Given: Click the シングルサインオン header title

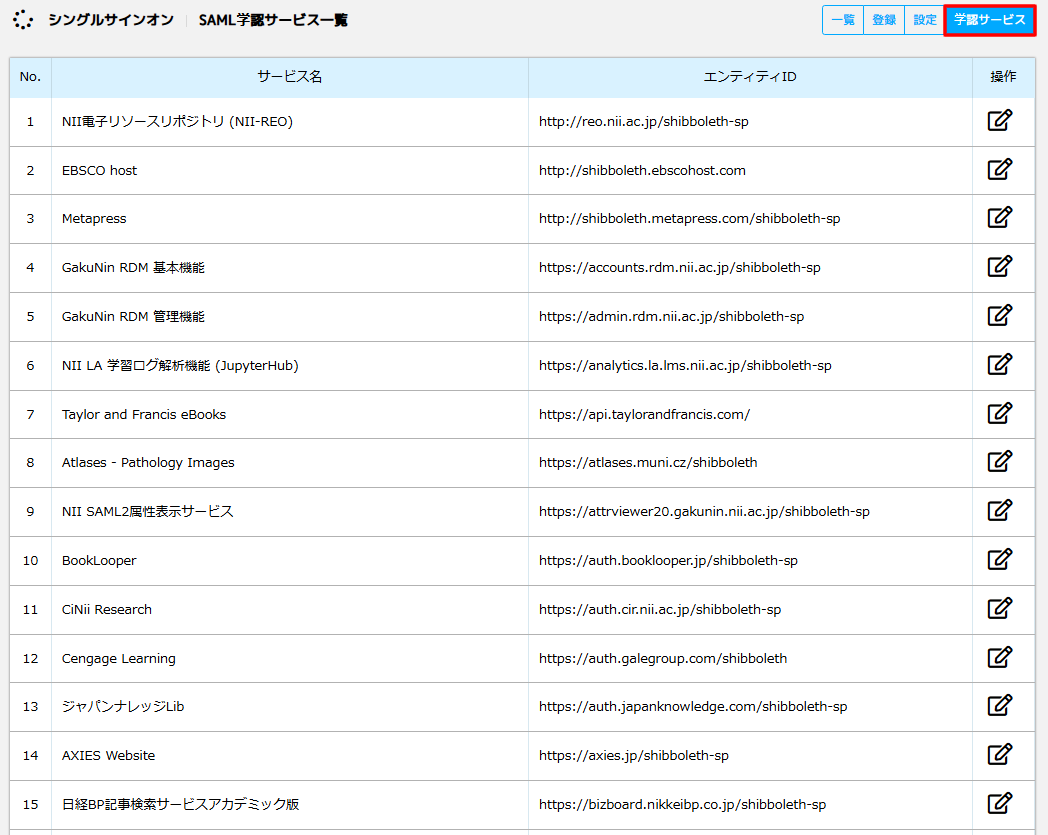Looking at the screenshot, I should [x=110, y=20].
